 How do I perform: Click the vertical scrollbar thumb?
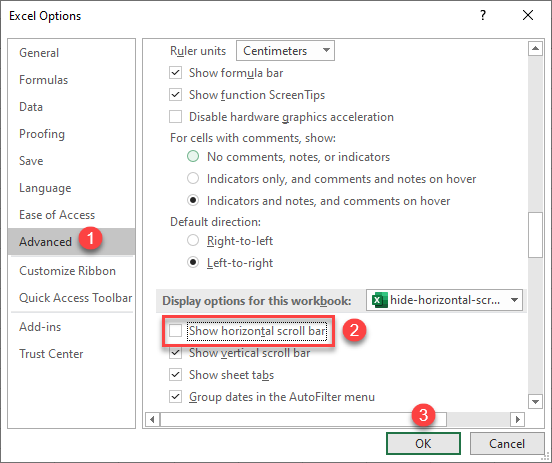point(535,235)
